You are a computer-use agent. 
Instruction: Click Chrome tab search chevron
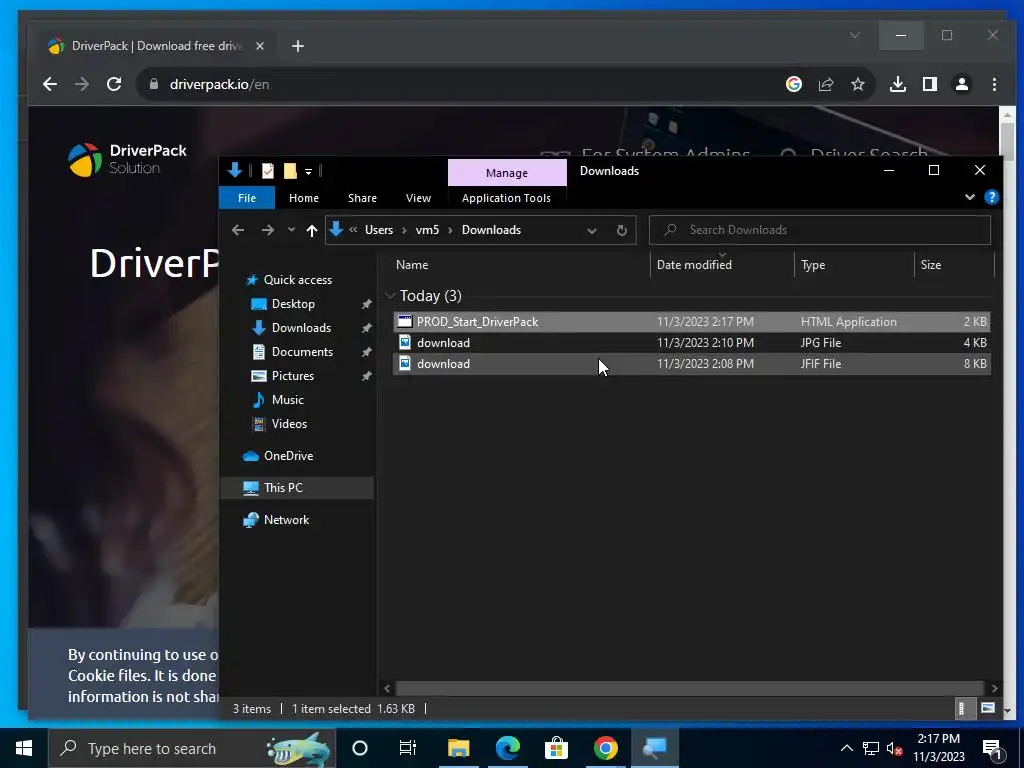[854, 35]
